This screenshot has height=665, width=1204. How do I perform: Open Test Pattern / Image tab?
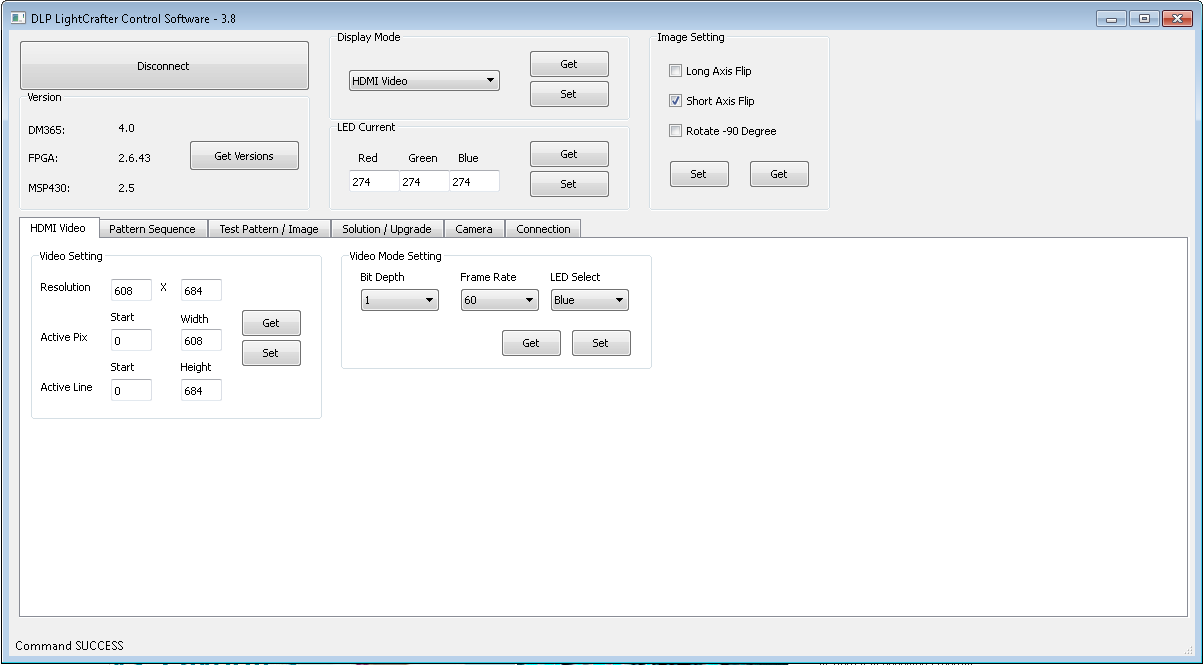pyautogui.click(x=269, y=229)
